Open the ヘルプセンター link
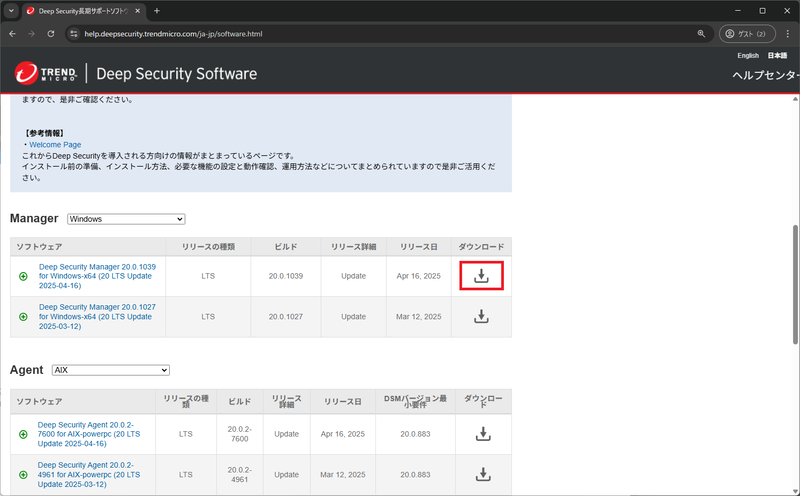Image resolution: width=800 pixels, height=496 pixels. click(x=766, y=75)
